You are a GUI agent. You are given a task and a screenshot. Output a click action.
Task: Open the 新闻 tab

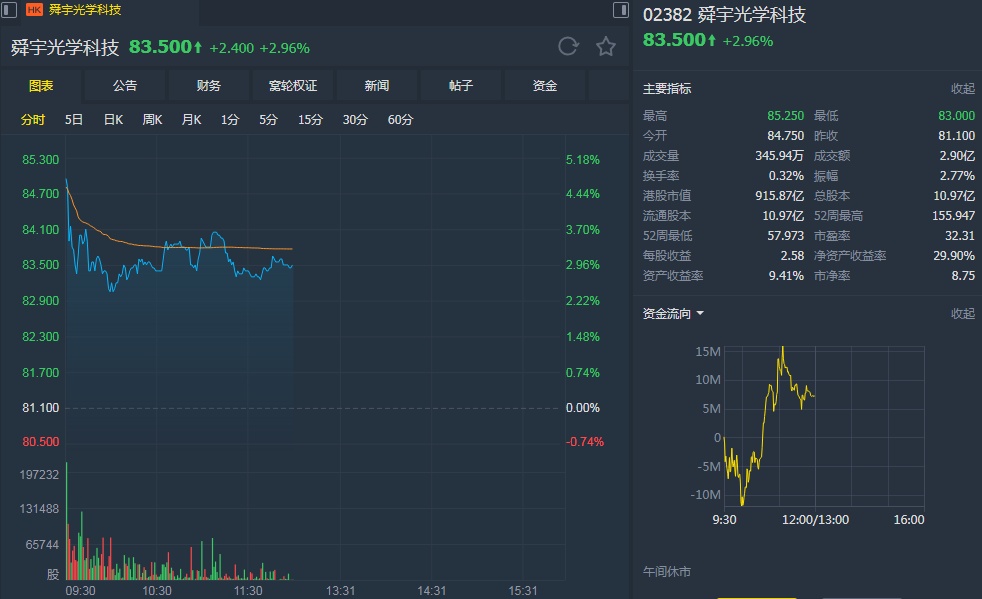pyautogui.click(x=377, y=86)
